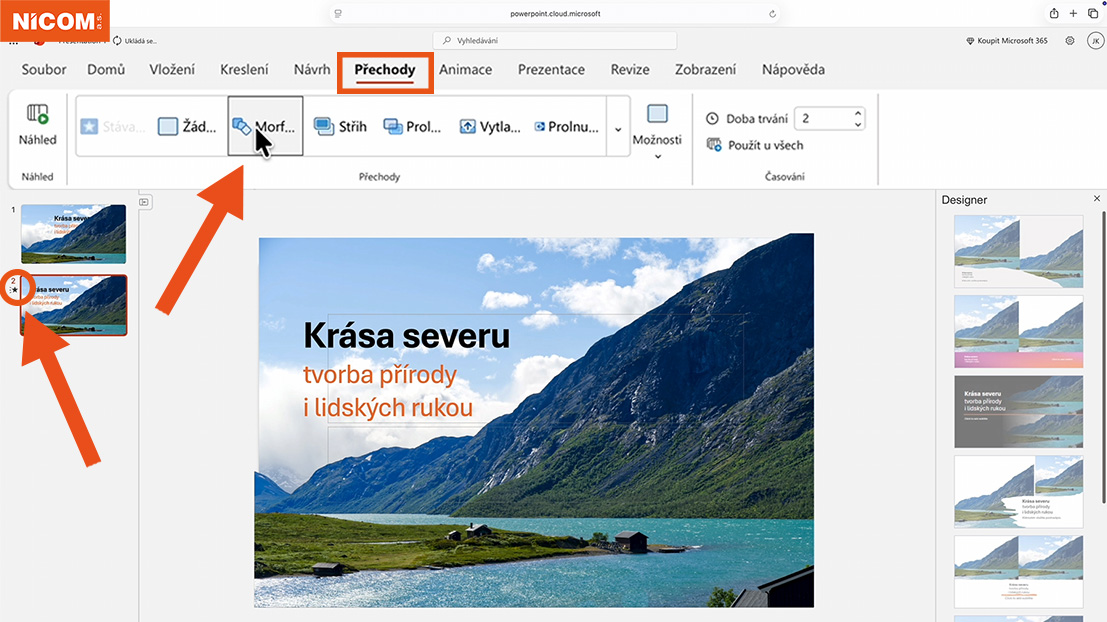
Task: Choose the Designer idea with pink gradient band
Action: pyautogui.click(x=1018, y=332)
